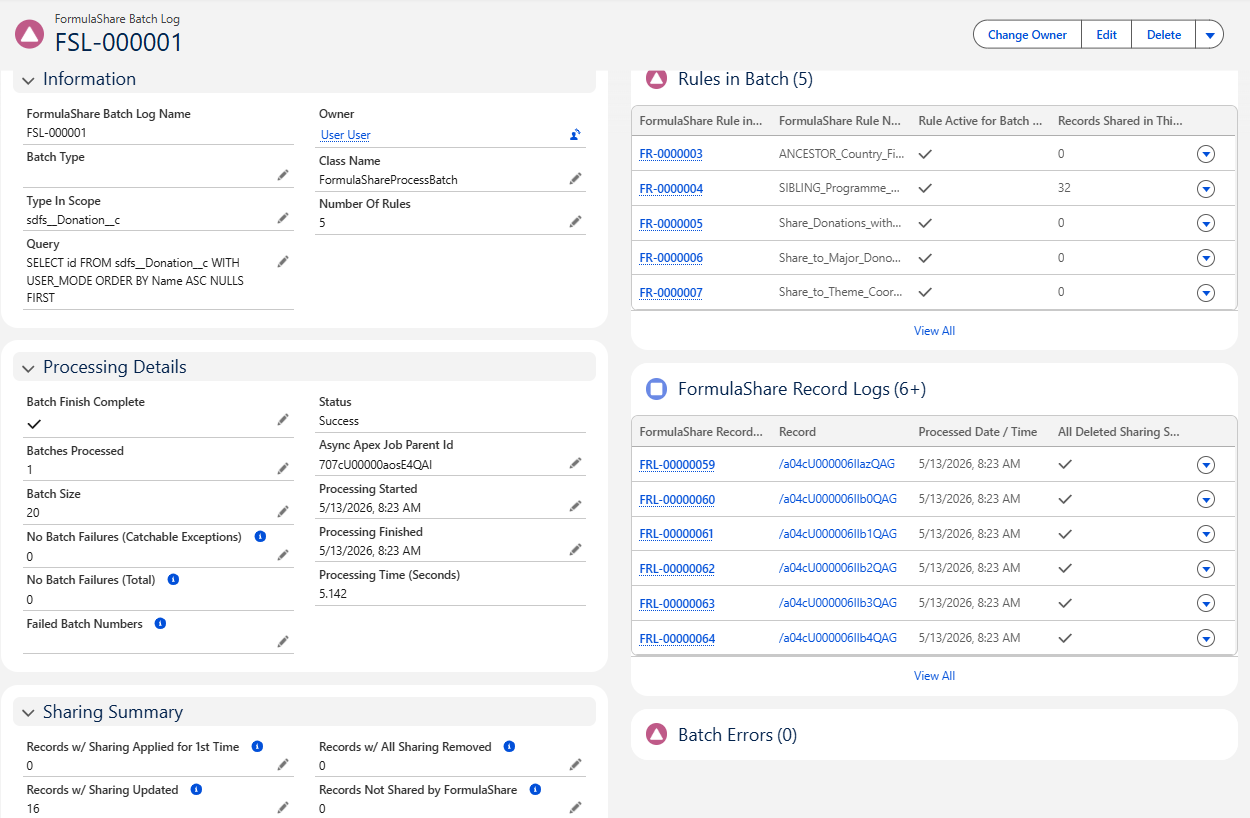Image resolution: width=1250 pixels, height=818 pixels.
Task: Edit the Failed Batch Numbers pencil icon
Action: 283,641
